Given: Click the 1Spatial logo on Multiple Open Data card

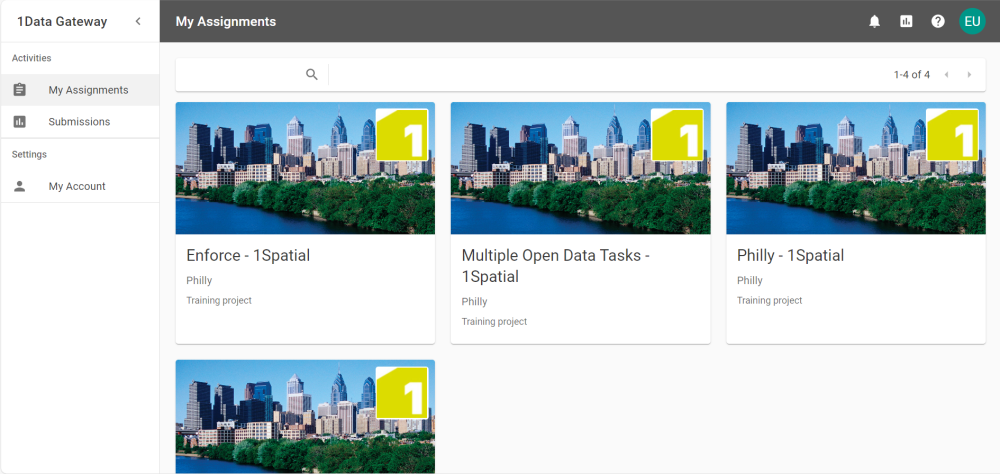Looking at the screenshot, I should 677,135.
